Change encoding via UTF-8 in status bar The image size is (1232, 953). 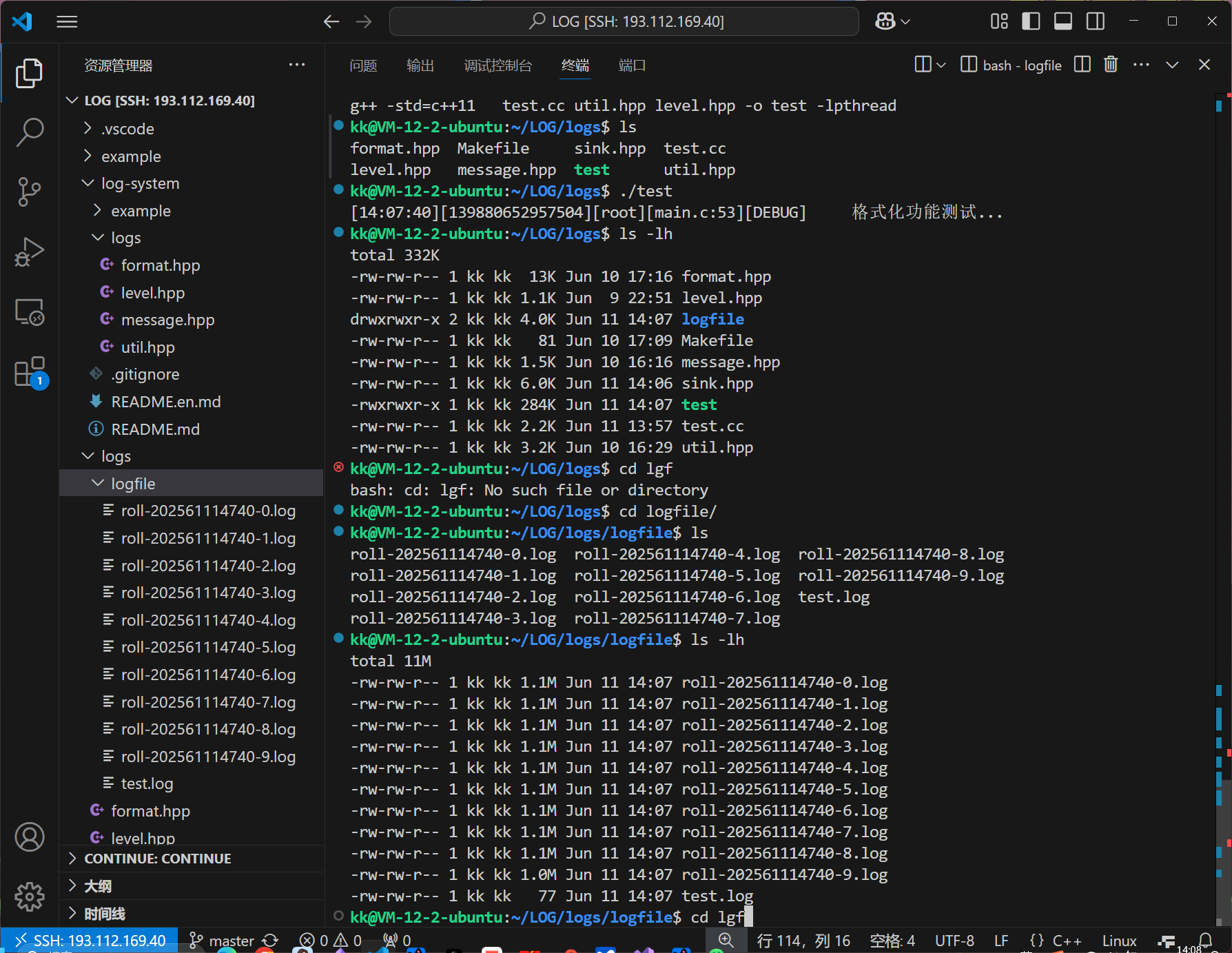954,941
